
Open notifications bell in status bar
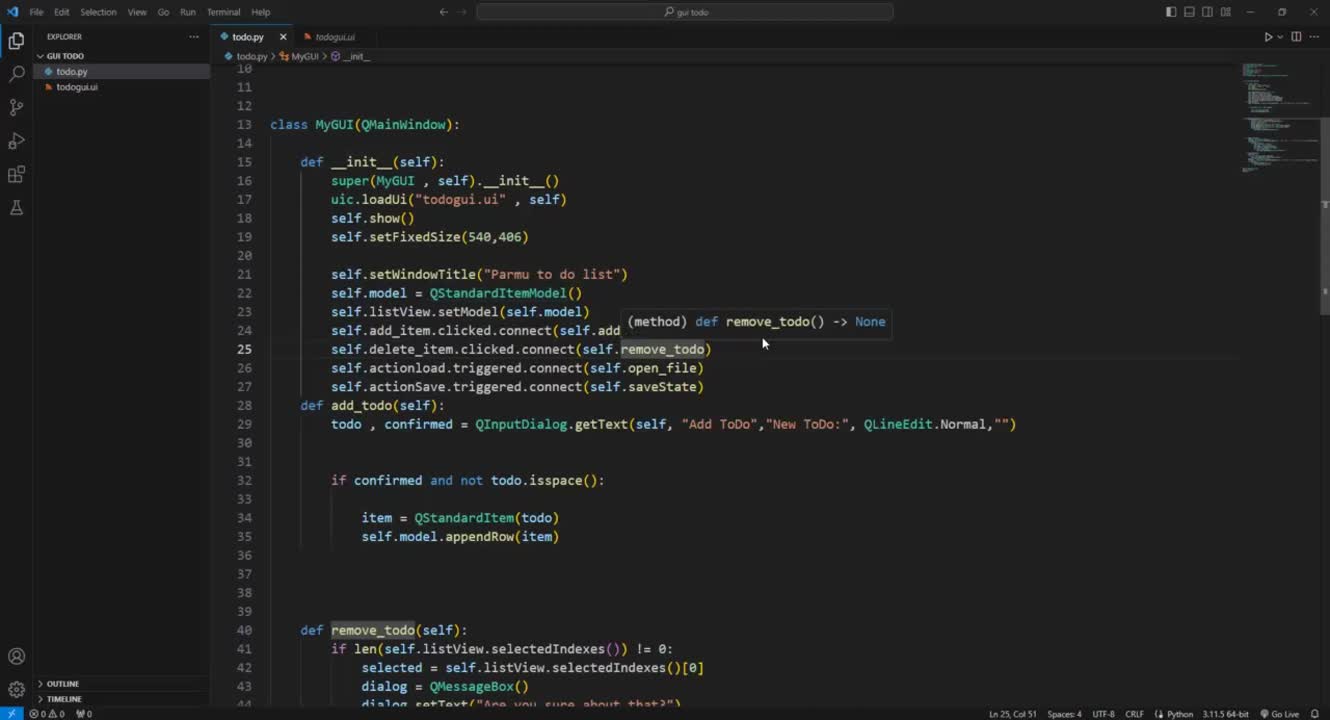(x=1316, y=714)
